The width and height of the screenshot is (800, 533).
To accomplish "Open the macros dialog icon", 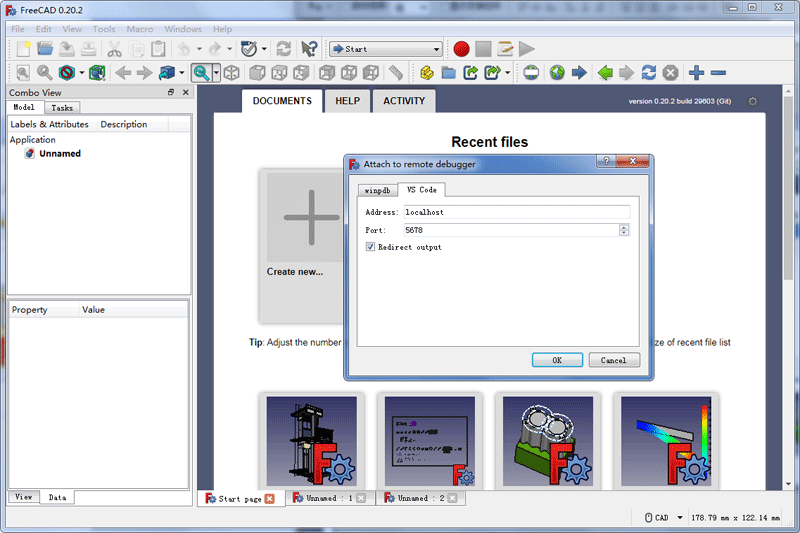I will (505, 48).
